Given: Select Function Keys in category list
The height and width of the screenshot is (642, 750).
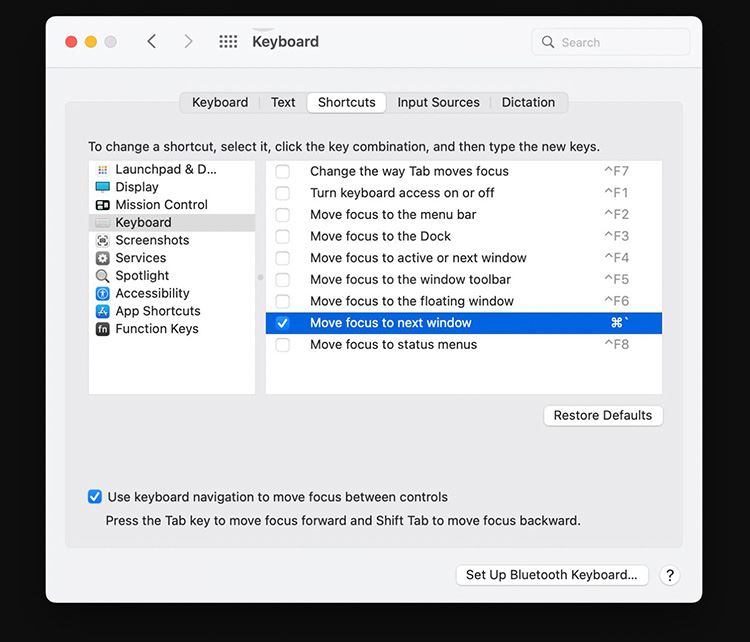Looking at the screenshot, I should [172, 329].
